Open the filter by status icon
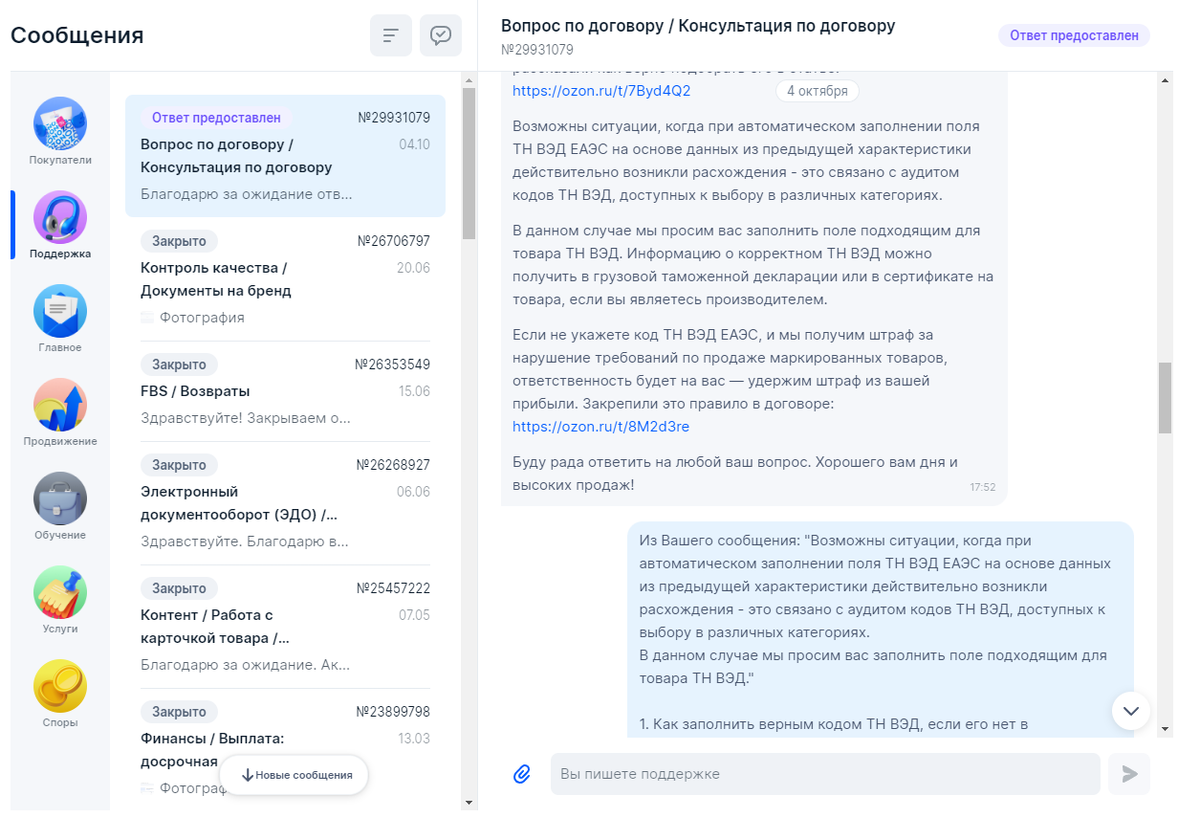The height and width of the screenshot is (818, 1200). [440, 34]
